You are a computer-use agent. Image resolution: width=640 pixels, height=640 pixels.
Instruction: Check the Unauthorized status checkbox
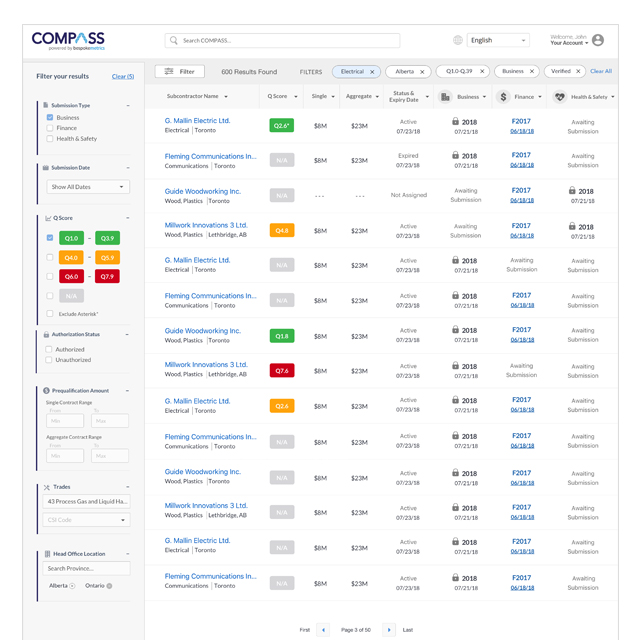coord(49,360)
